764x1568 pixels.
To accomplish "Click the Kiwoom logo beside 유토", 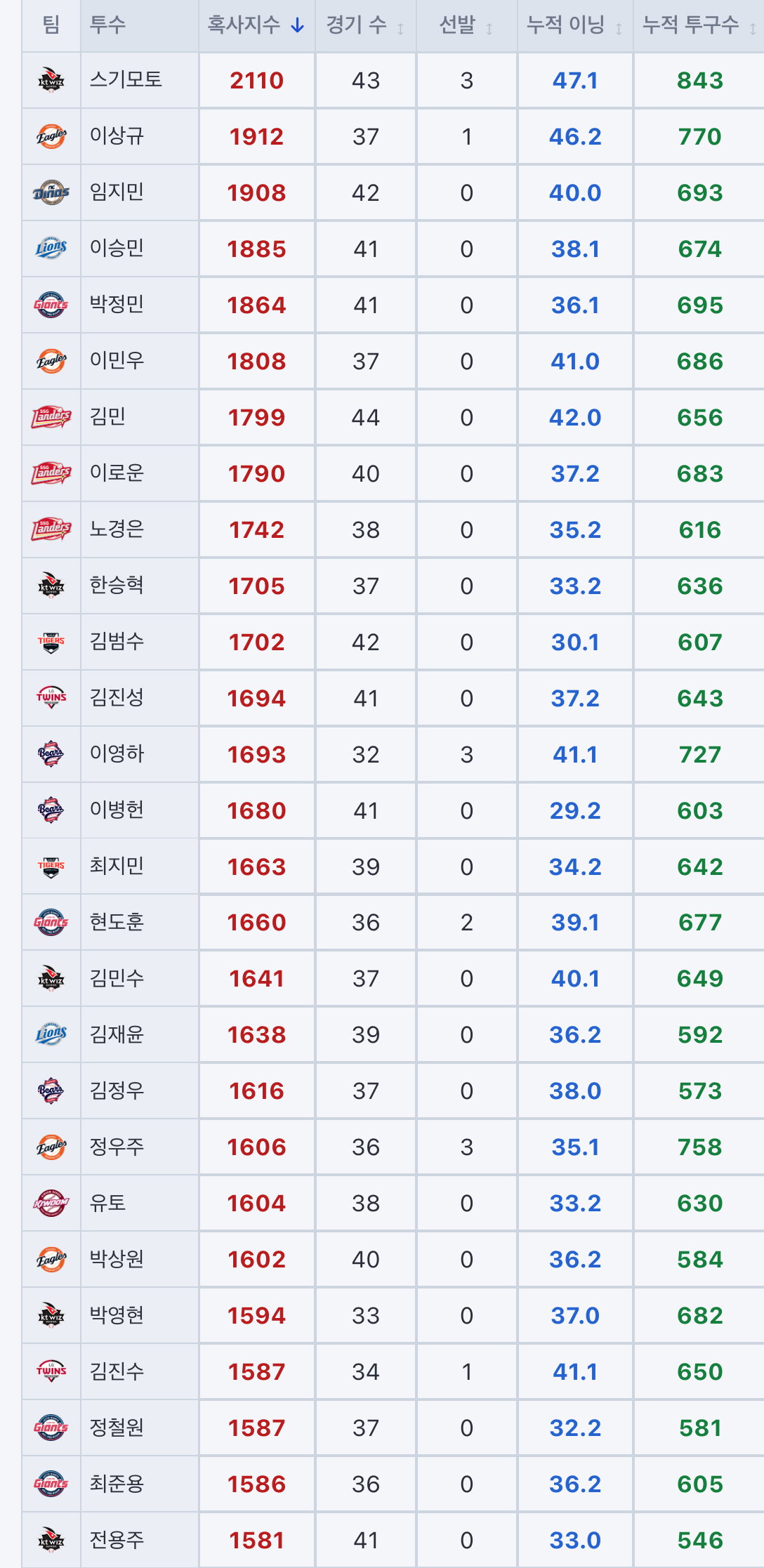I will pos(51,1203).
